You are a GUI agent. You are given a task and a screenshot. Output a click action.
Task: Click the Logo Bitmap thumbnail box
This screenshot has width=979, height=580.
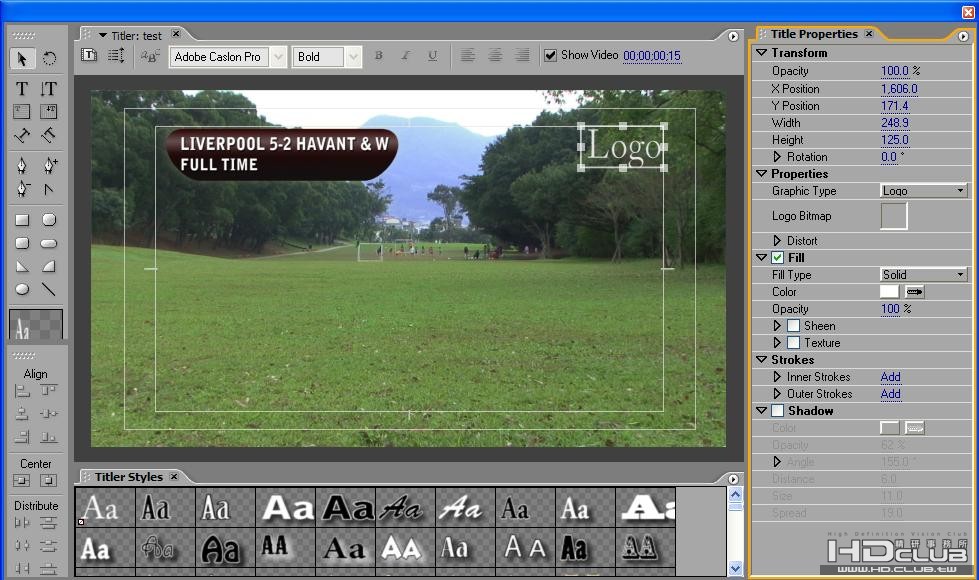click(893, 216)
